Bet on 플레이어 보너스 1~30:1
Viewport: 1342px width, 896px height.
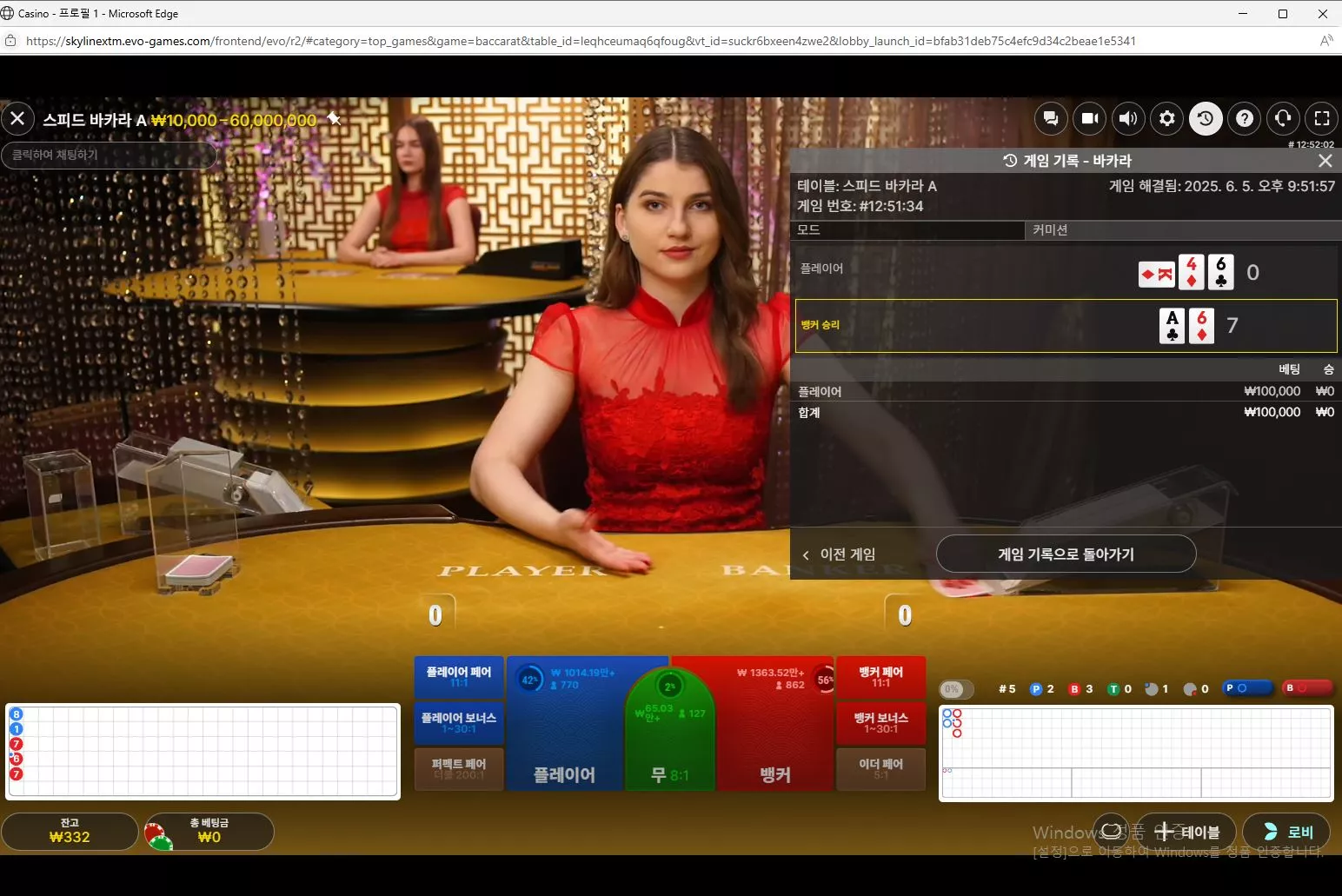(459, 723)
